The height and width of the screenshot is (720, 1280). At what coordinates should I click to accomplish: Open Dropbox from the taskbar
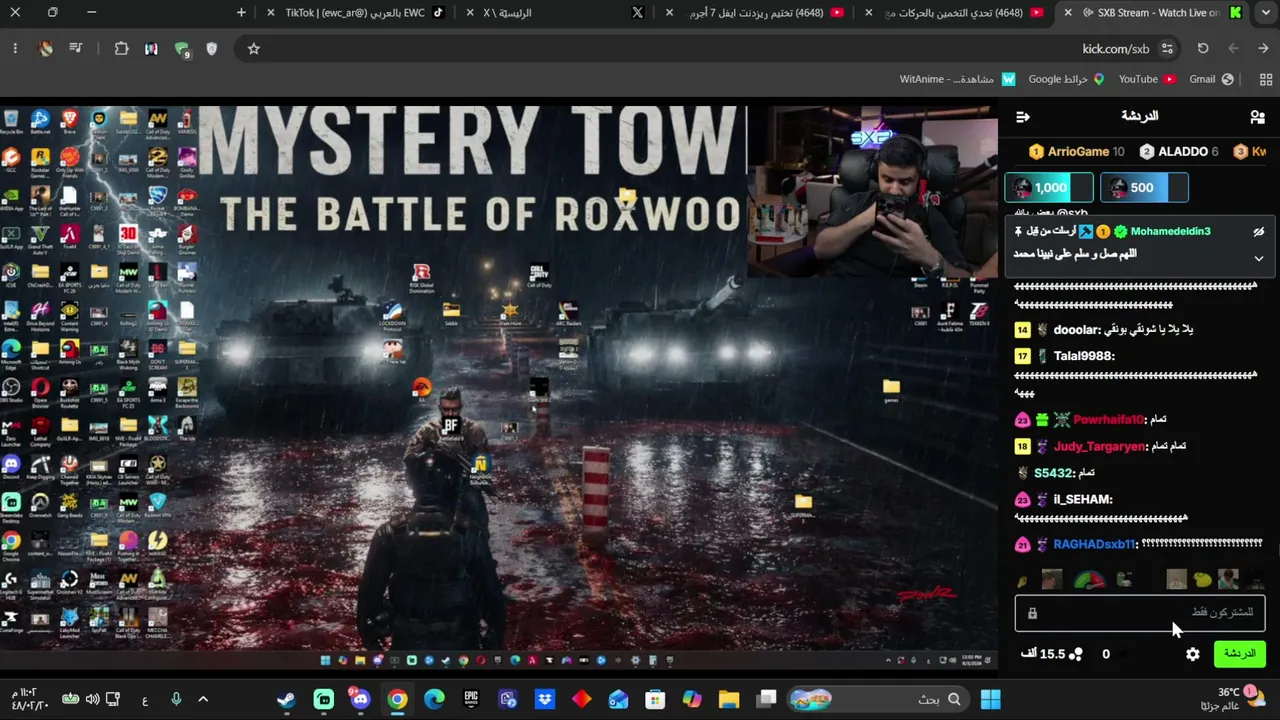pyautogui.click(x=545, y=699)
